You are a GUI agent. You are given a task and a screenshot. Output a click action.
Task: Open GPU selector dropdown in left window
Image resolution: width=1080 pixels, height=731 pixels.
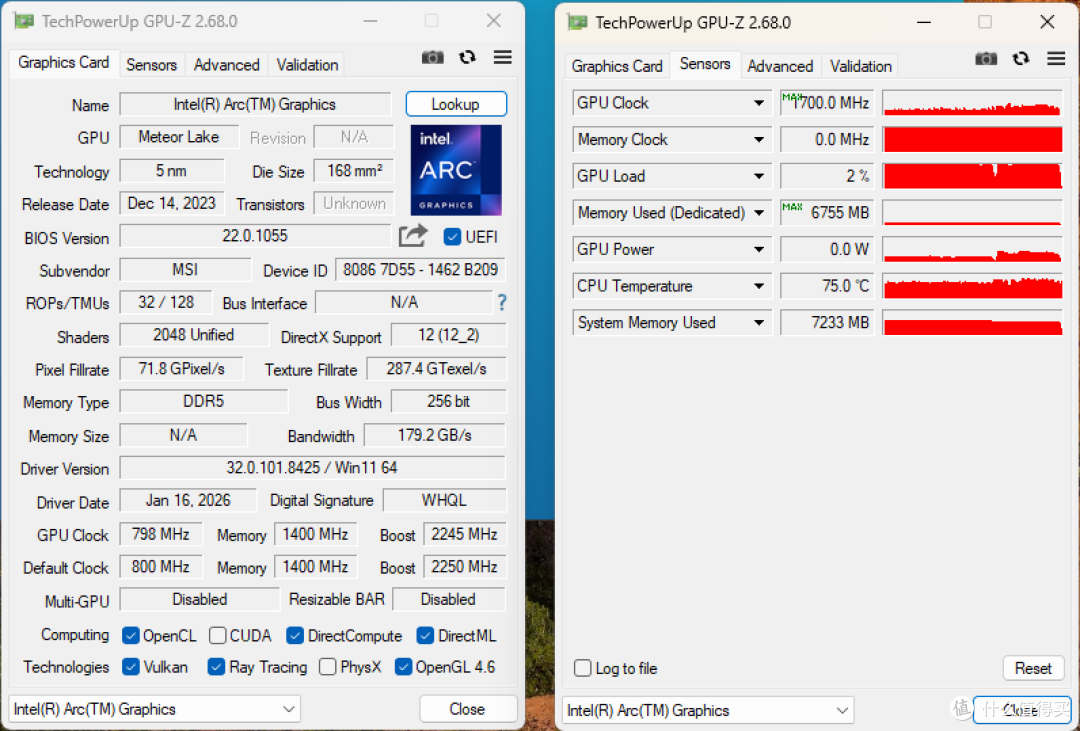154,709
